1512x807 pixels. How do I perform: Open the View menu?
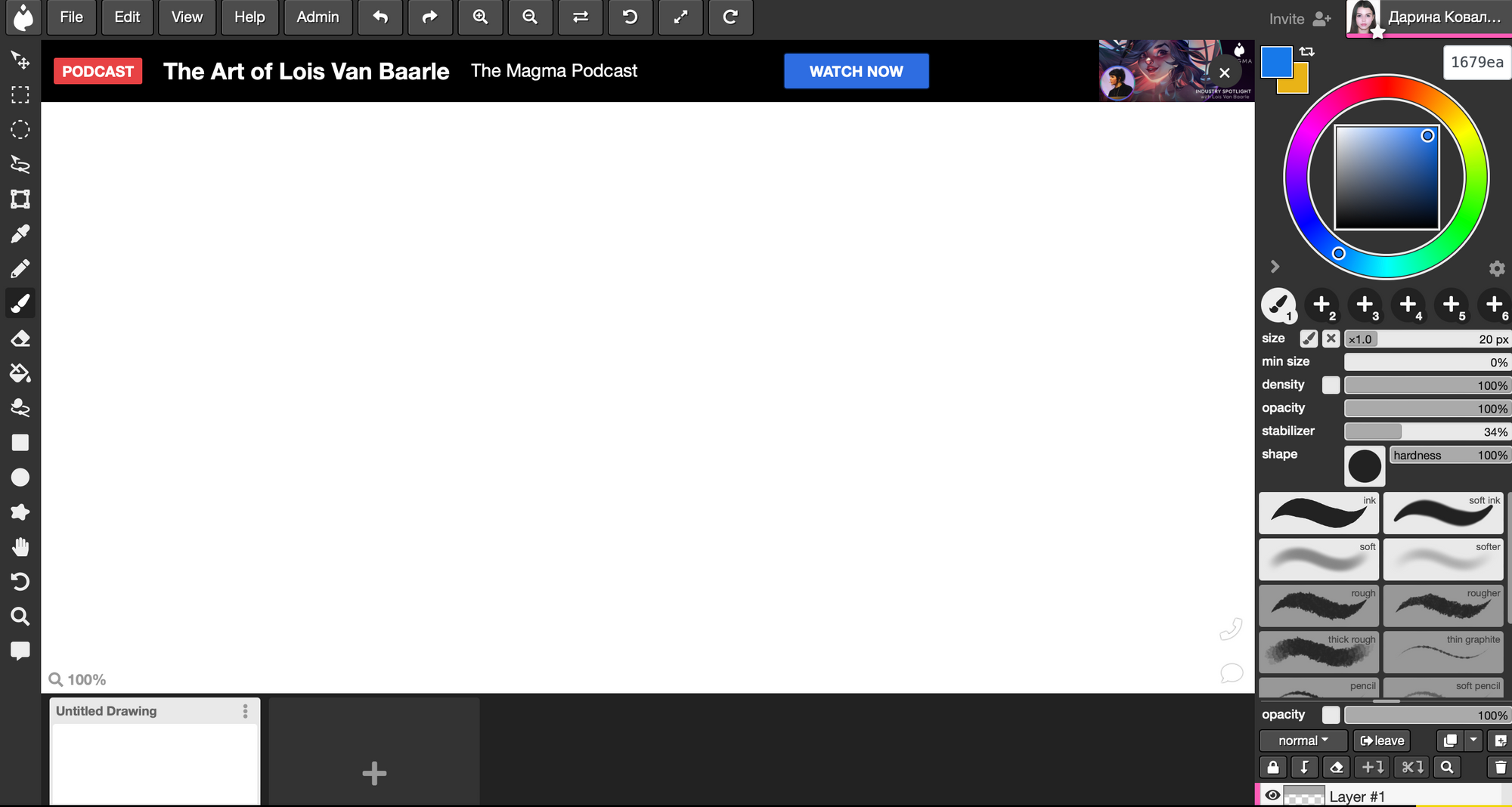187,17
